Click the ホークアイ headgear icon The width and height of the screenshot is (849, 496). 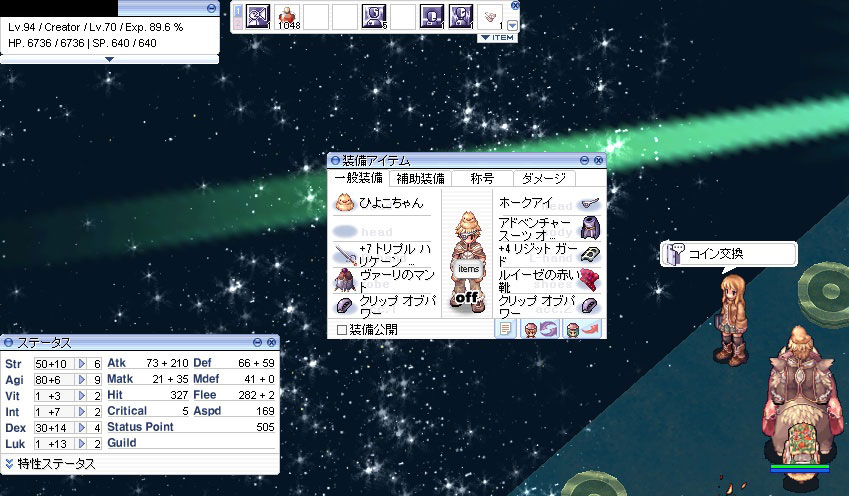point(589,204)
